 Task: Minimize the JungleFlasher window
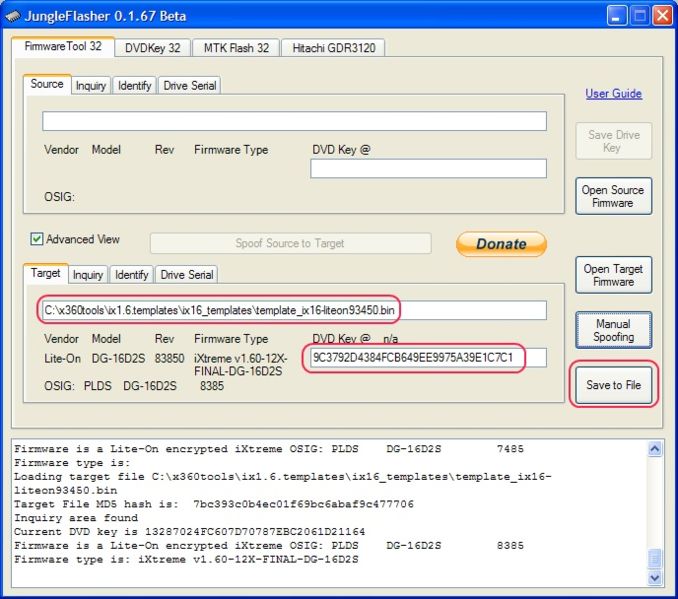click(617, 16)
